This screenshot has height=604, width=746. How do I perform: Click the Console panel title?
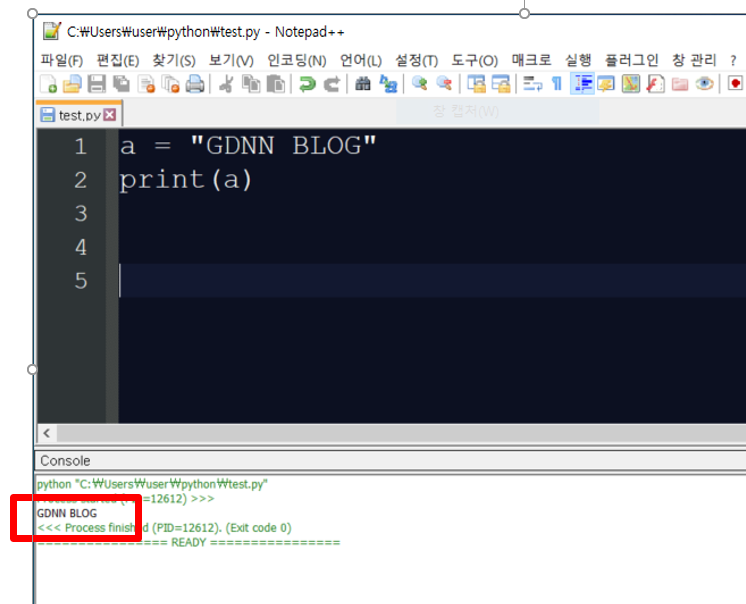pyautogui.click(x=65, y=461)
